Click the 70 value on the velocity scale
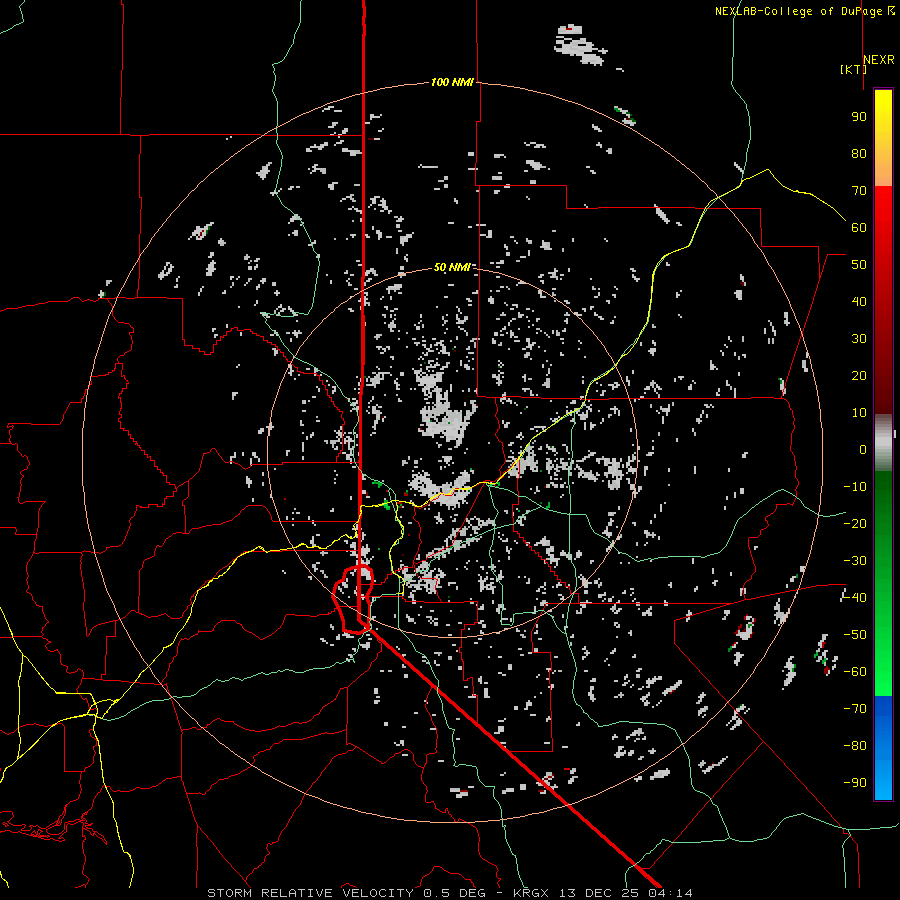Image resolution: width=900 pixels, height=900 pixels. [859, 191]
